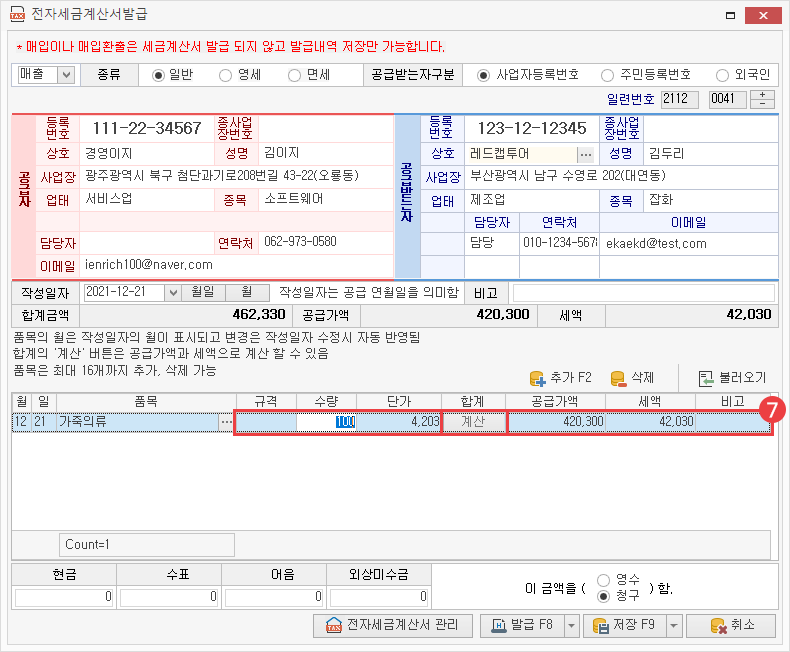
Task: Expand the 발급 F8 dropdown arrow
Action: [x=572, y=625]
